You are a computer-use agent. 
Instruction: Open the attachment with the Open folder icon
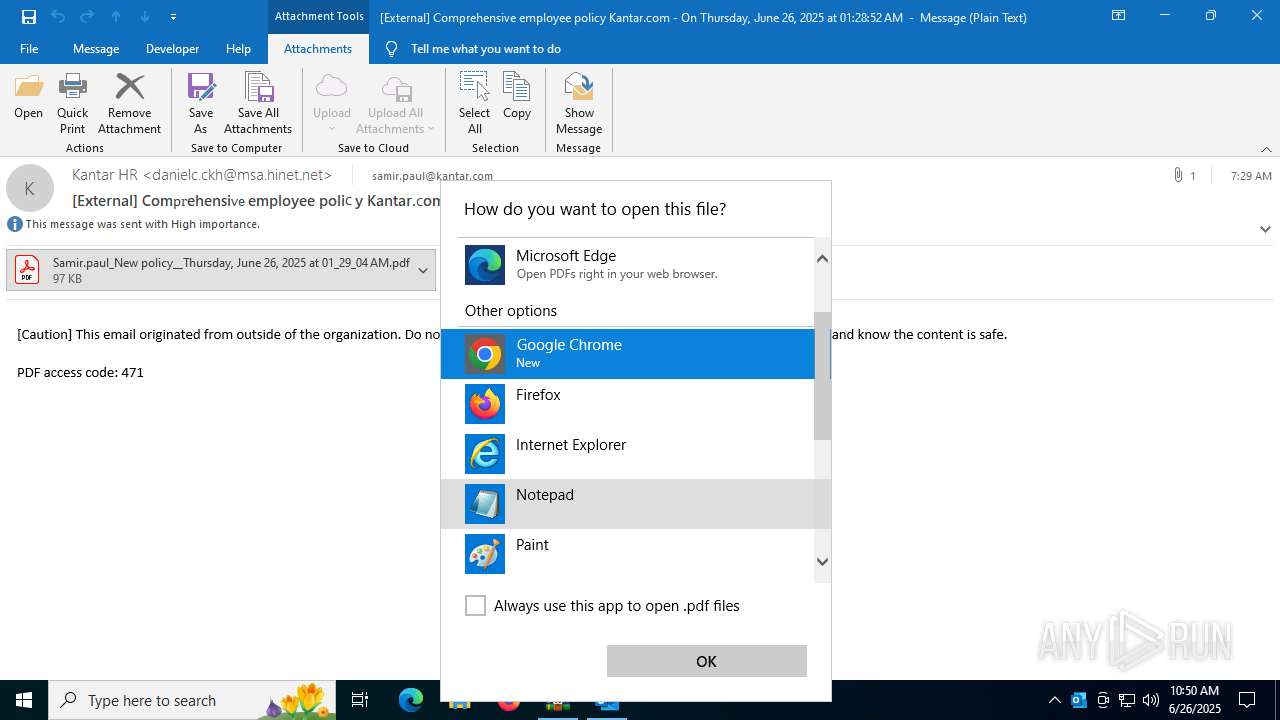point(28,97)
